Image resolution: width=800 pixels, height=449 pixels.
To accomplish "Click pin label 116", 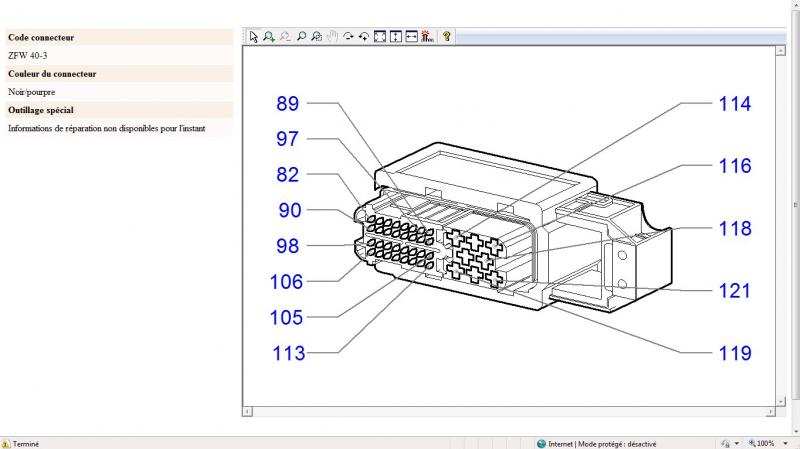I will pos(735,166).
